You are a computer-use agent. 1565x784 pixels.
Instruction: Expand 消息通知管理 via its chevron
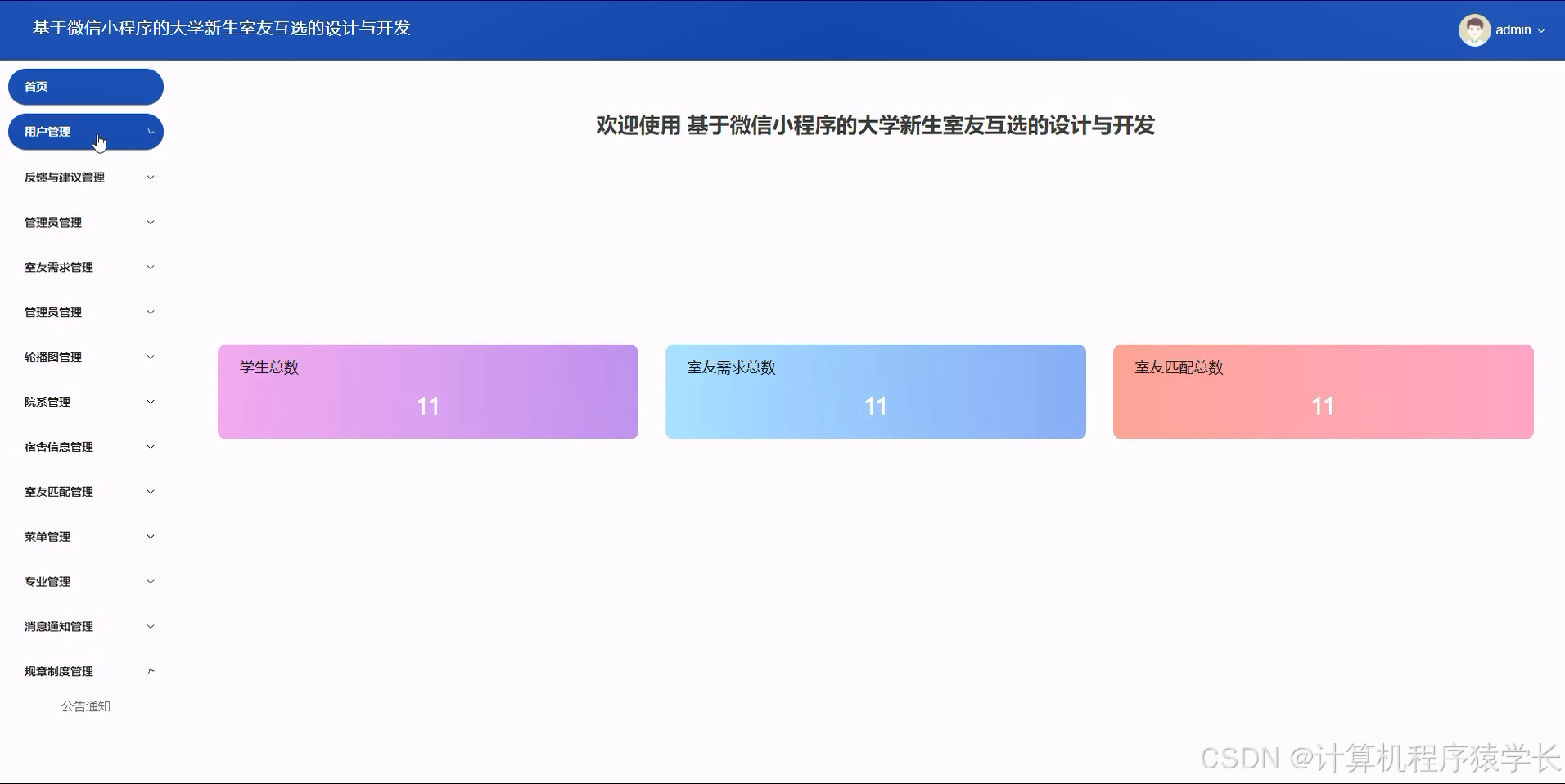click(151, 627)
